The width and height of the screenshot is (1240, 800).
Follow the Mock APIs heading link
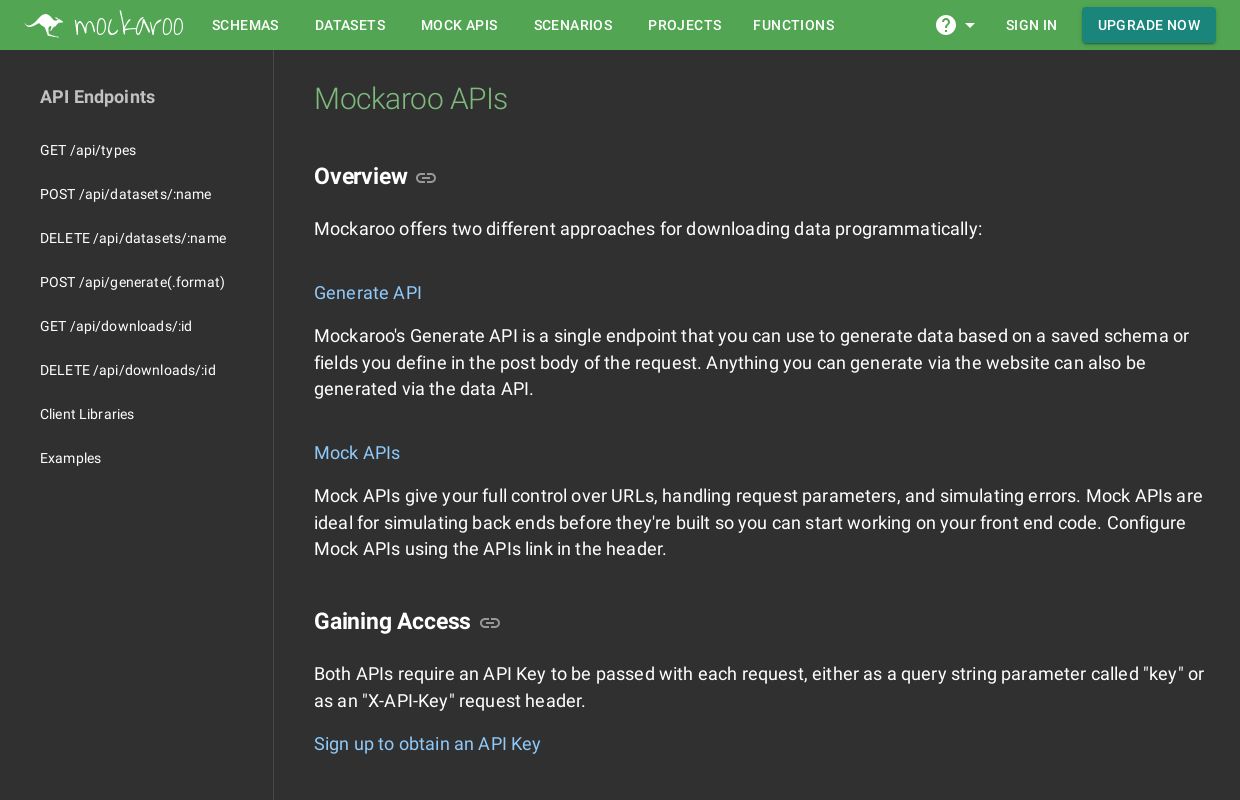click(x=357, y=453)
